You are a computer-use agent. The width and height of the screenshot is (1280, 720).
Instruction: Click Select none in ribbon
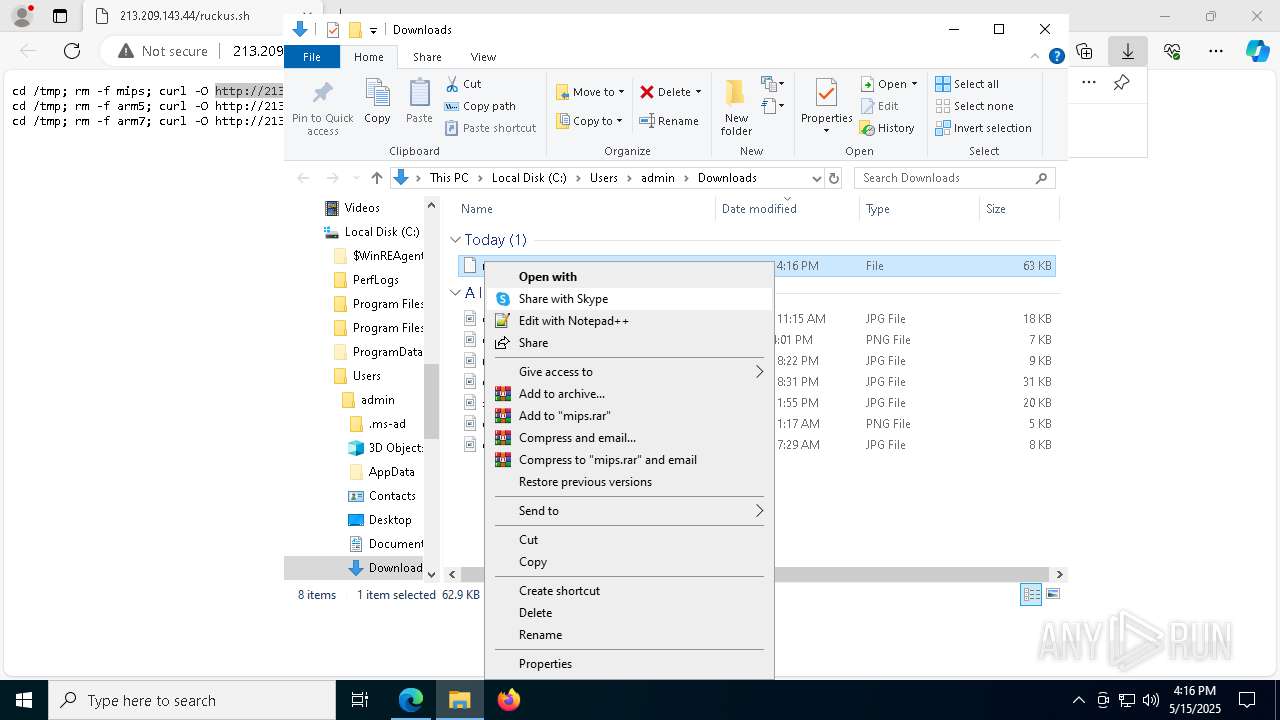pos(974,106)
